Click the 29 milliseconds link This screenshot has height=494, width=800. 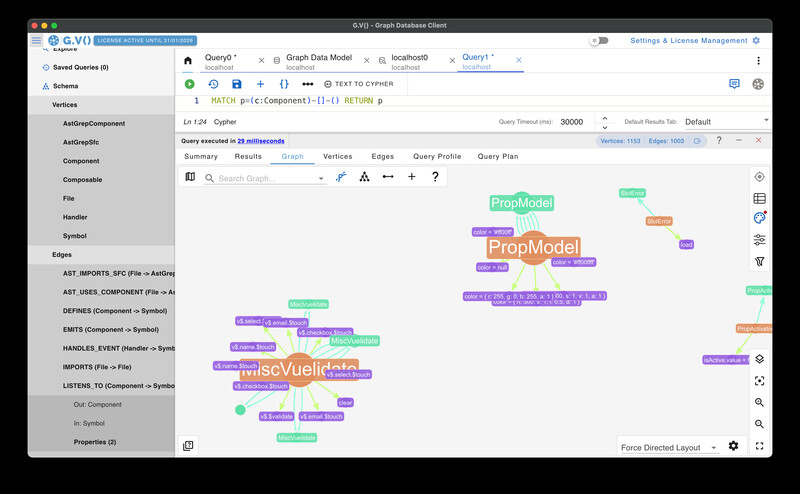pyautogui.click(x=261, y=141)
